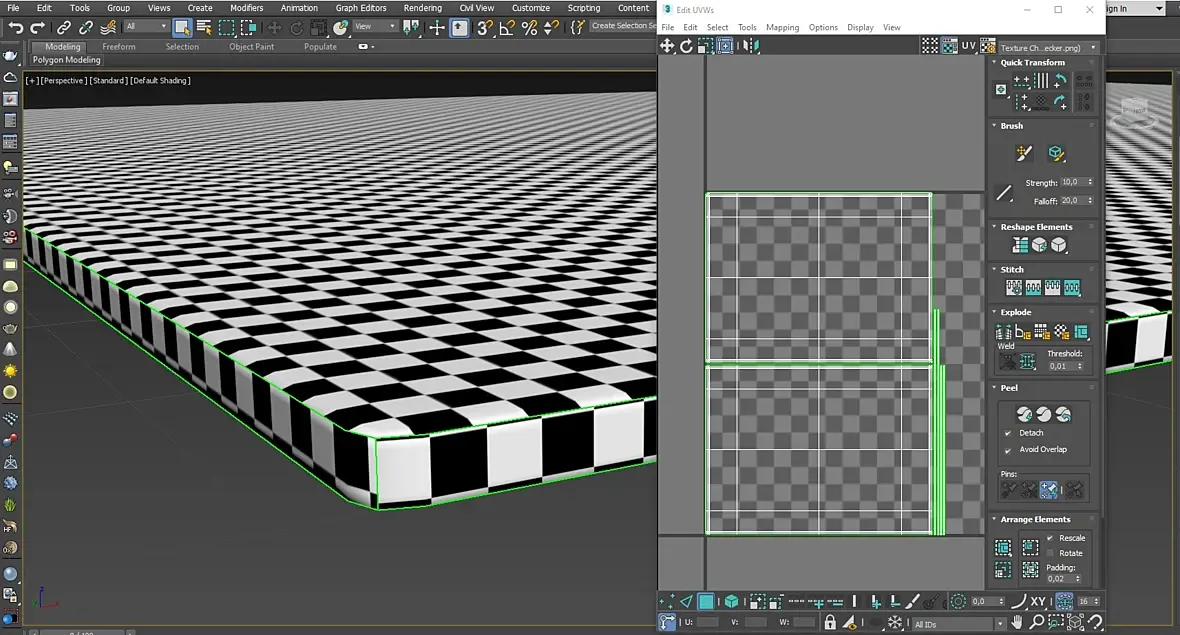Click the Polygon Modeling button

66,60
